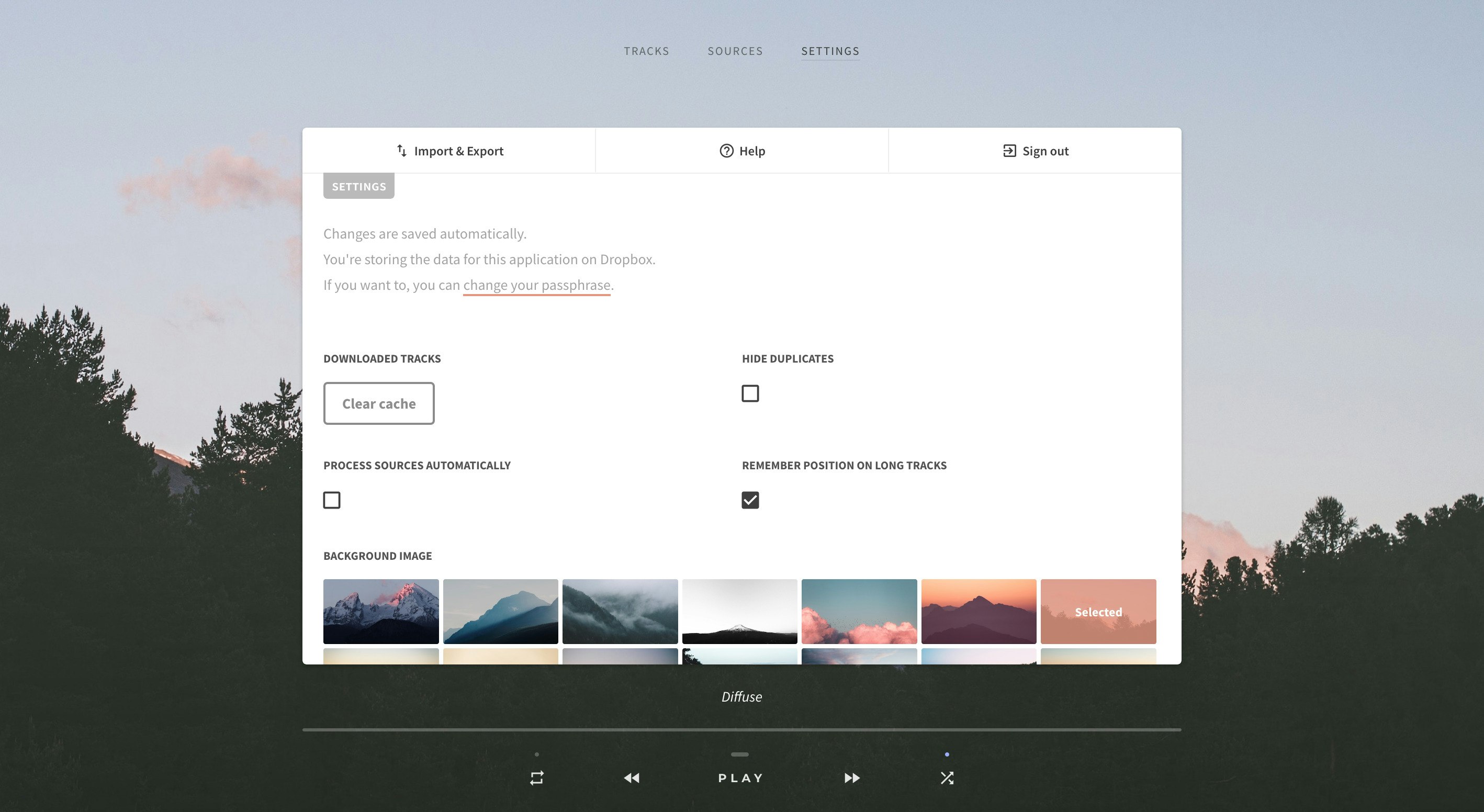This screenshot has width=1484, height=812.
Task: Click the Sign out door icon
Action: [x=1009, y=151]
